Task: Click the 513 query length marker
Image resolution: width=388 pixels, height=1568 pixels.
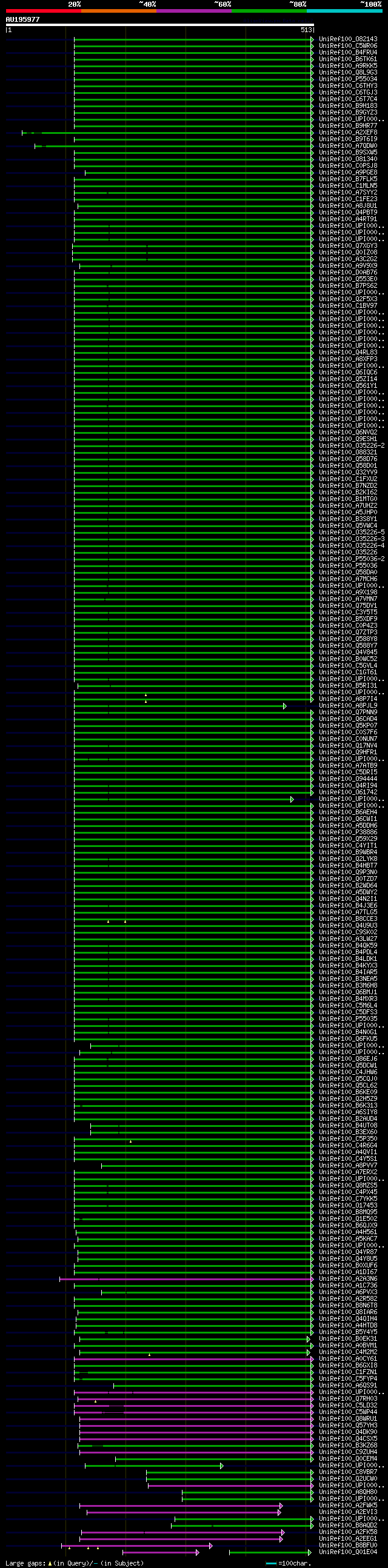Action: pyautogui.click(x=306, y=30)
